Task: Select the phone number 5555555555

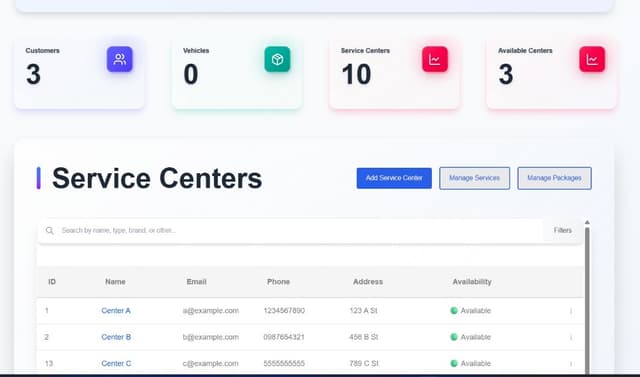Action: tap(284, 363)
